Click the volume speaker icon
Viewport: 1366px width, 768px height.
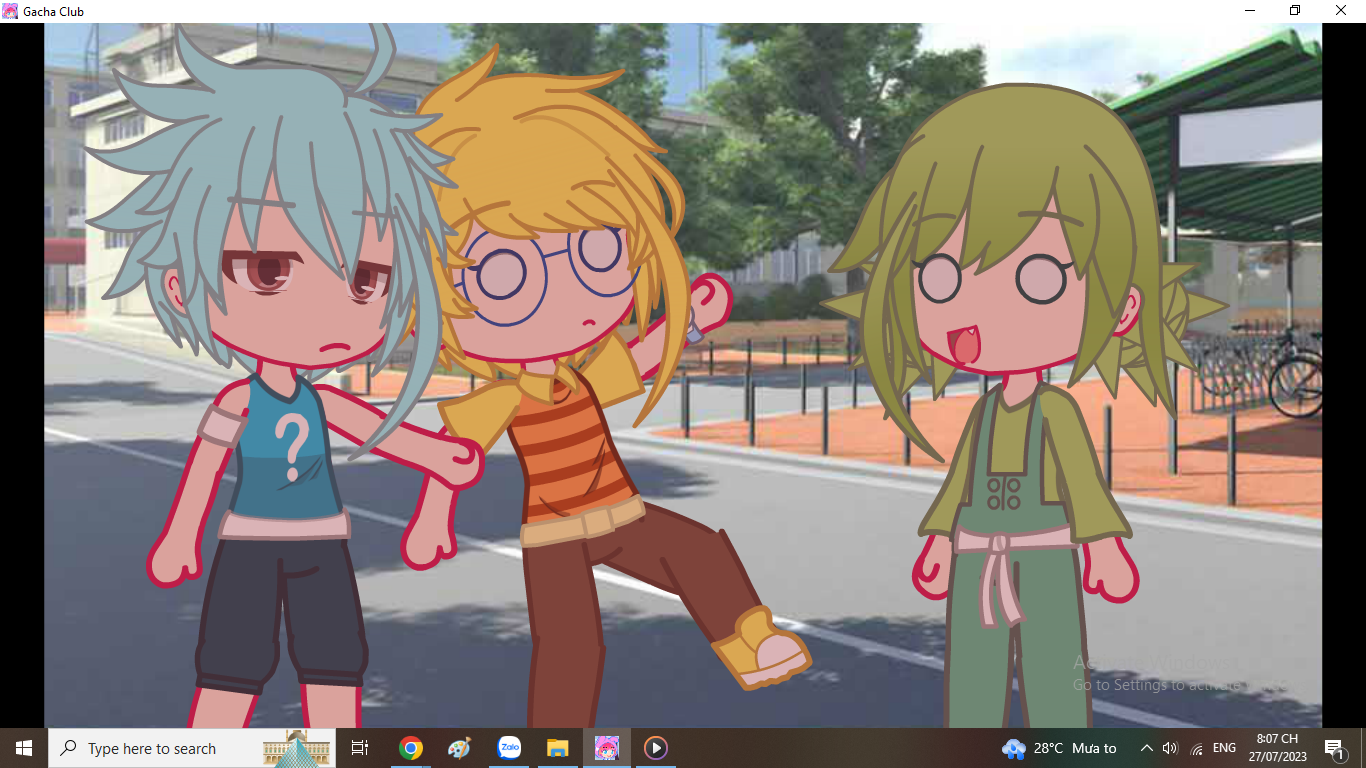1170,748
